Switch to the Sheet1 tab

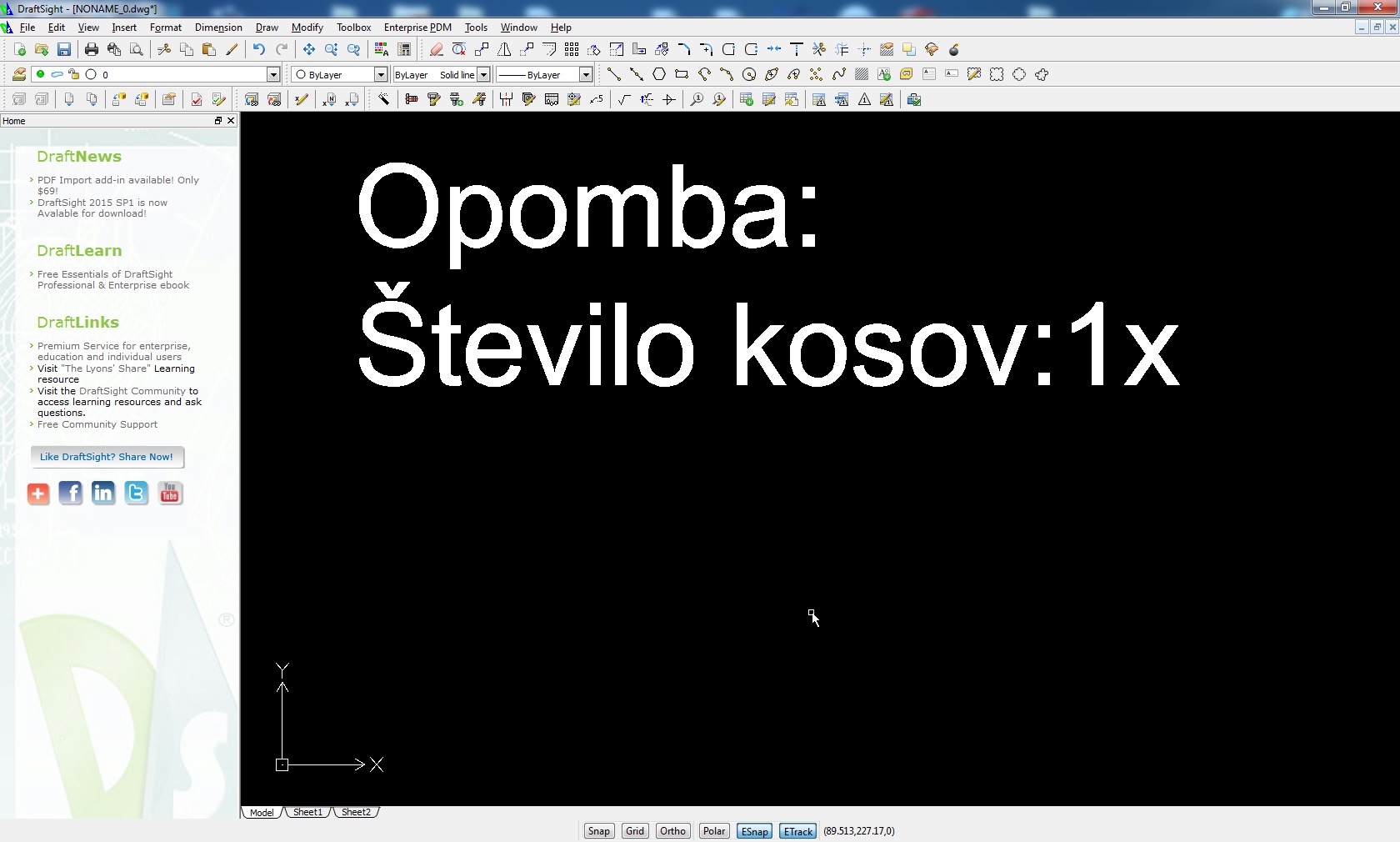pyautogui.click(x=307, y=812)
